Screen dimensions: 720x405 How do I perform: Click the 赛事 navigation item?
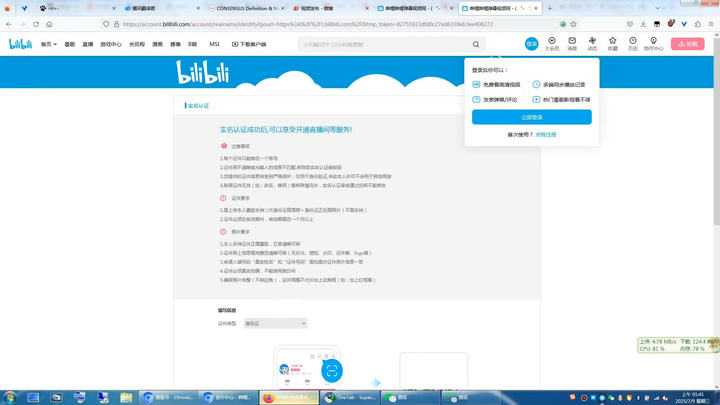(175, 45)
